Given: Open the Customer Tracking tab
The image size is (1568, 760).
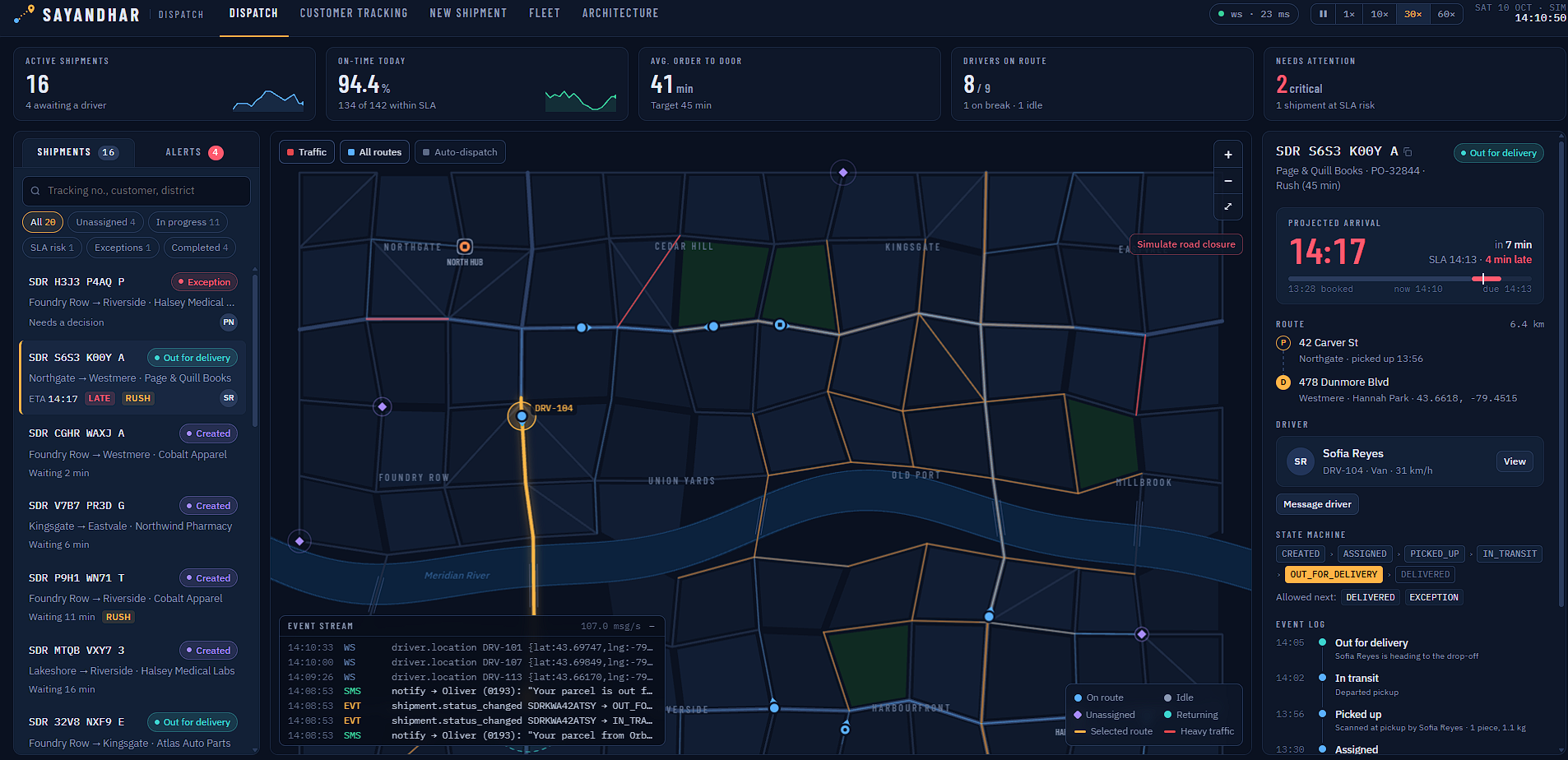Looking at the screenshot, I should tap(354, 14).
